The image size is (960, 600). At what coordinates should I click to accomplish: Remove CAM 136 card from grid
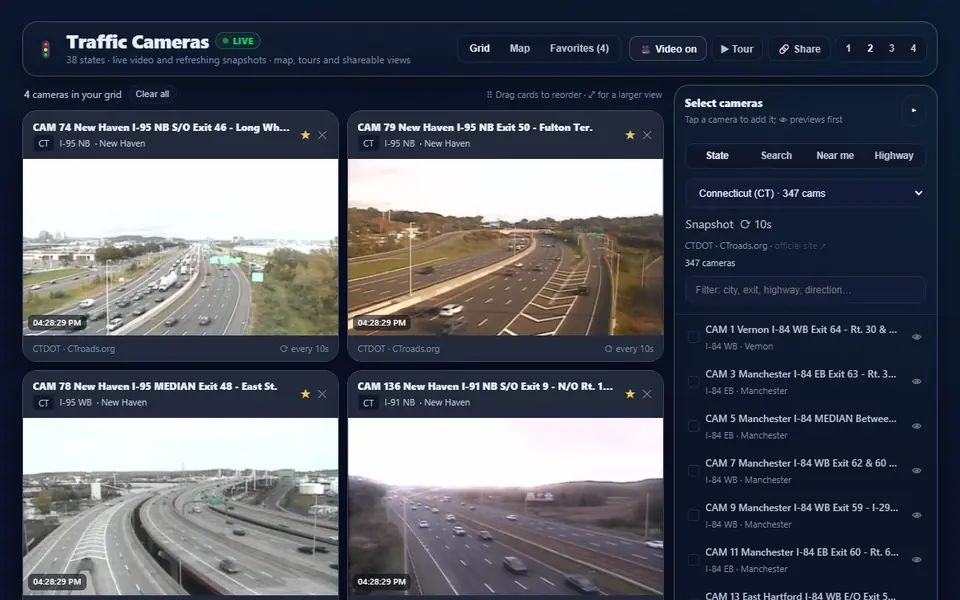click(x=647, y=394)
